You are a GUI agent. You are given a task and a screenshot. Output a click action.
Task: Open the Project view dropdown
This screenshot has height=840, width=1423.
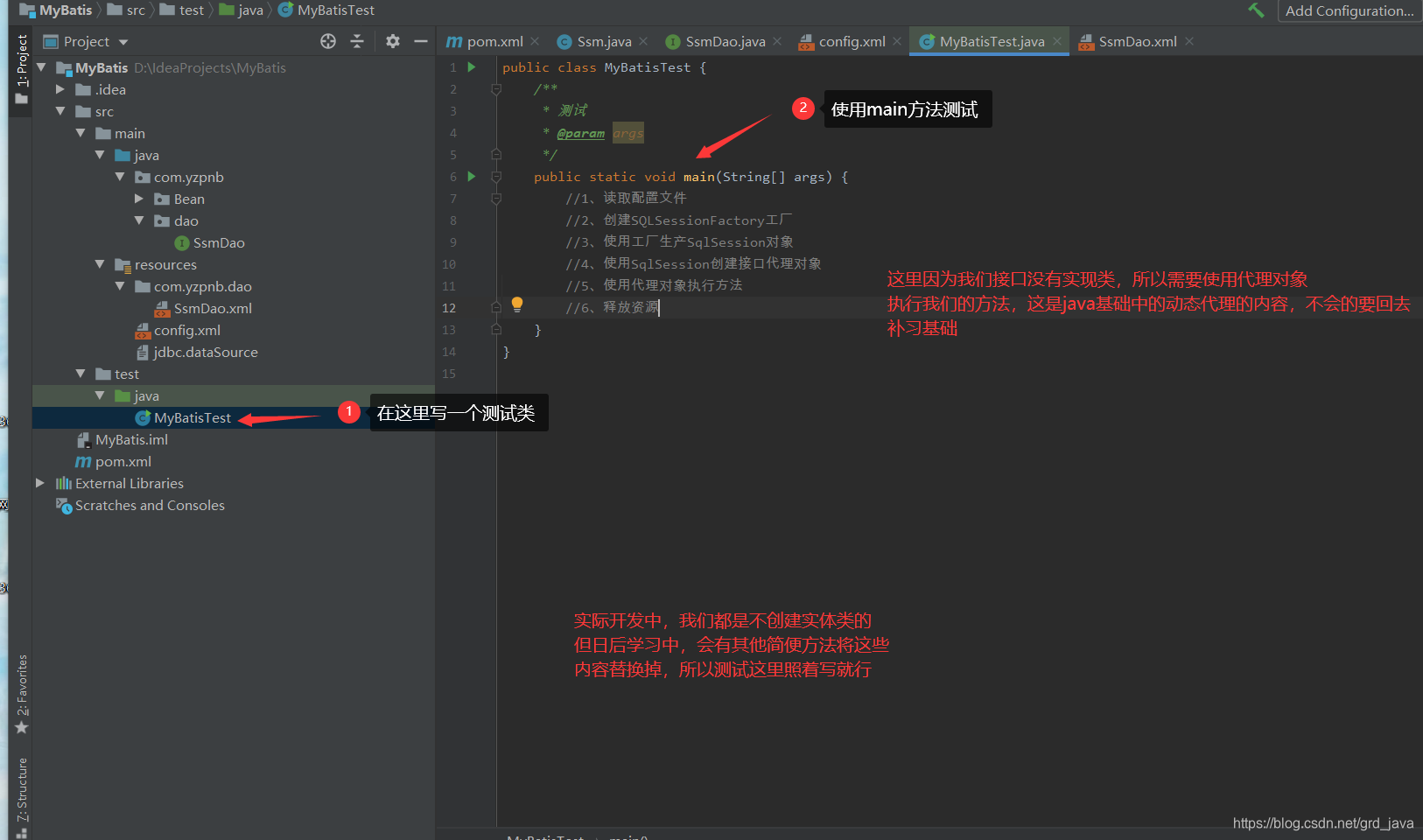(x=86, y=41)
